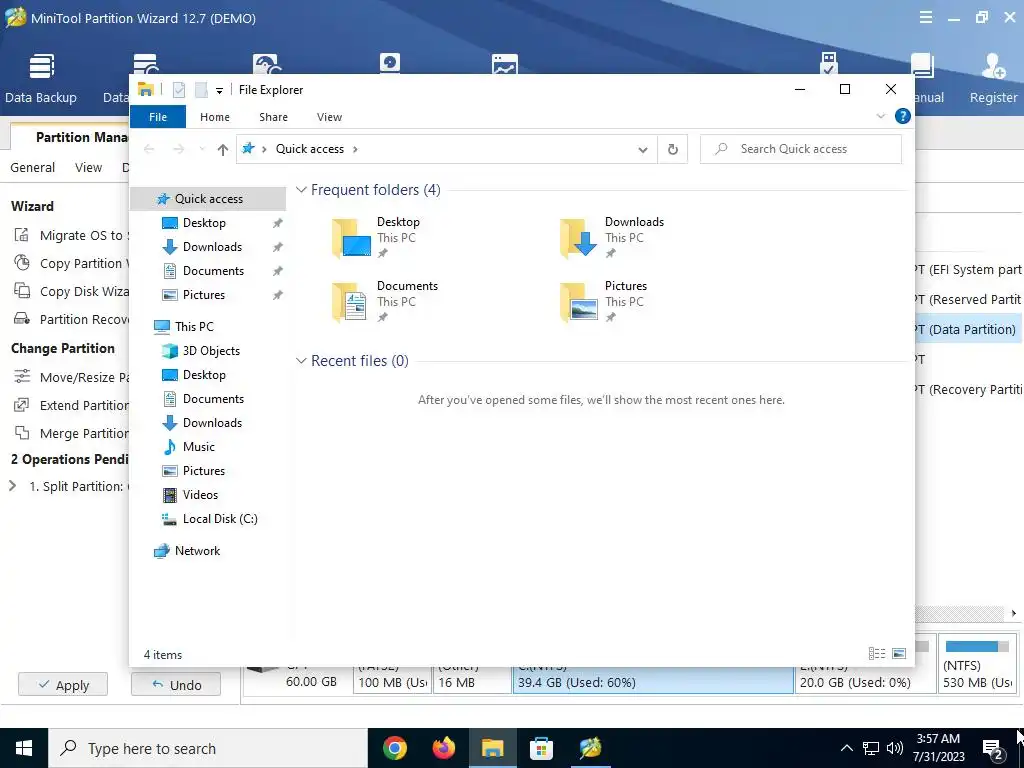The width and height of the screenshot is (1024, 768).
Task: Click Move/Resize Partition icon
Action: pyautogui.click(x=22, y=377)
